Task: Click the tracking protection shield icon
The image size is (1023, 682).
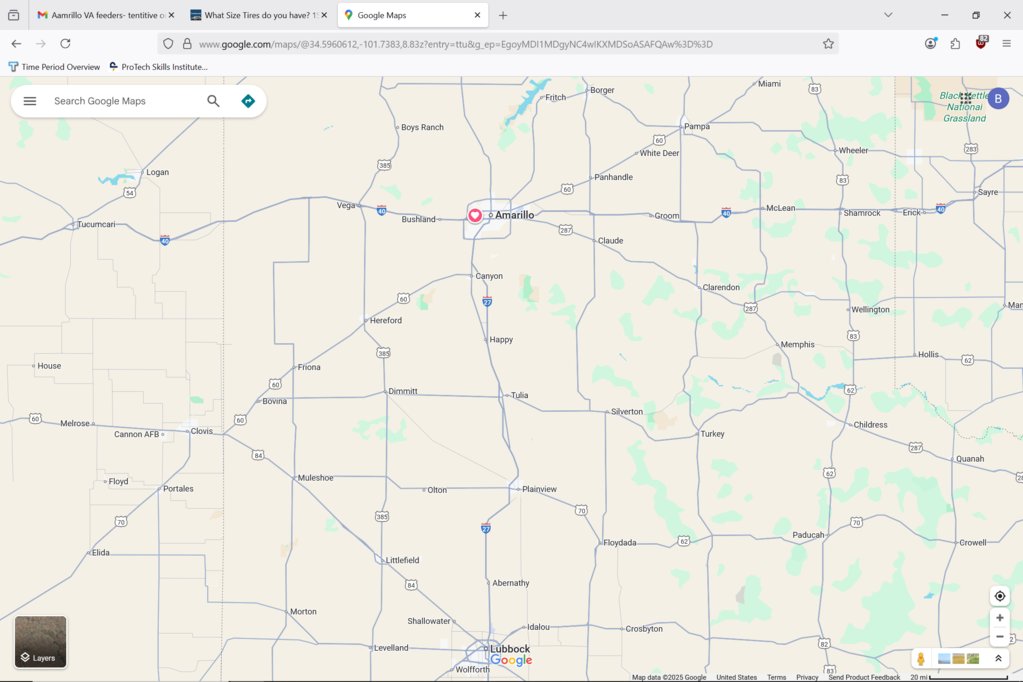Action: (x=168, y=44)
